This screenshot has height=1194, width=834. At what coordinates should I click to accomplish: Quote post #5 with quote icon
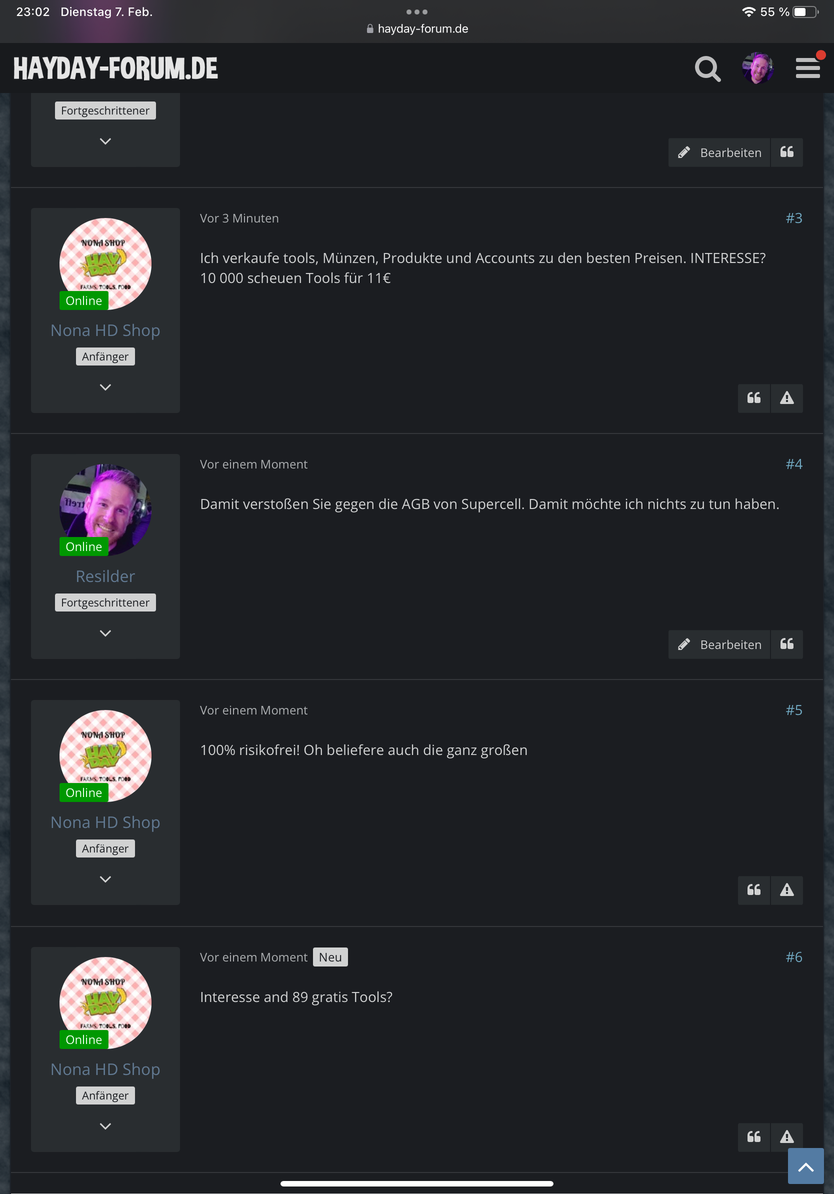(x=754, y=890)
